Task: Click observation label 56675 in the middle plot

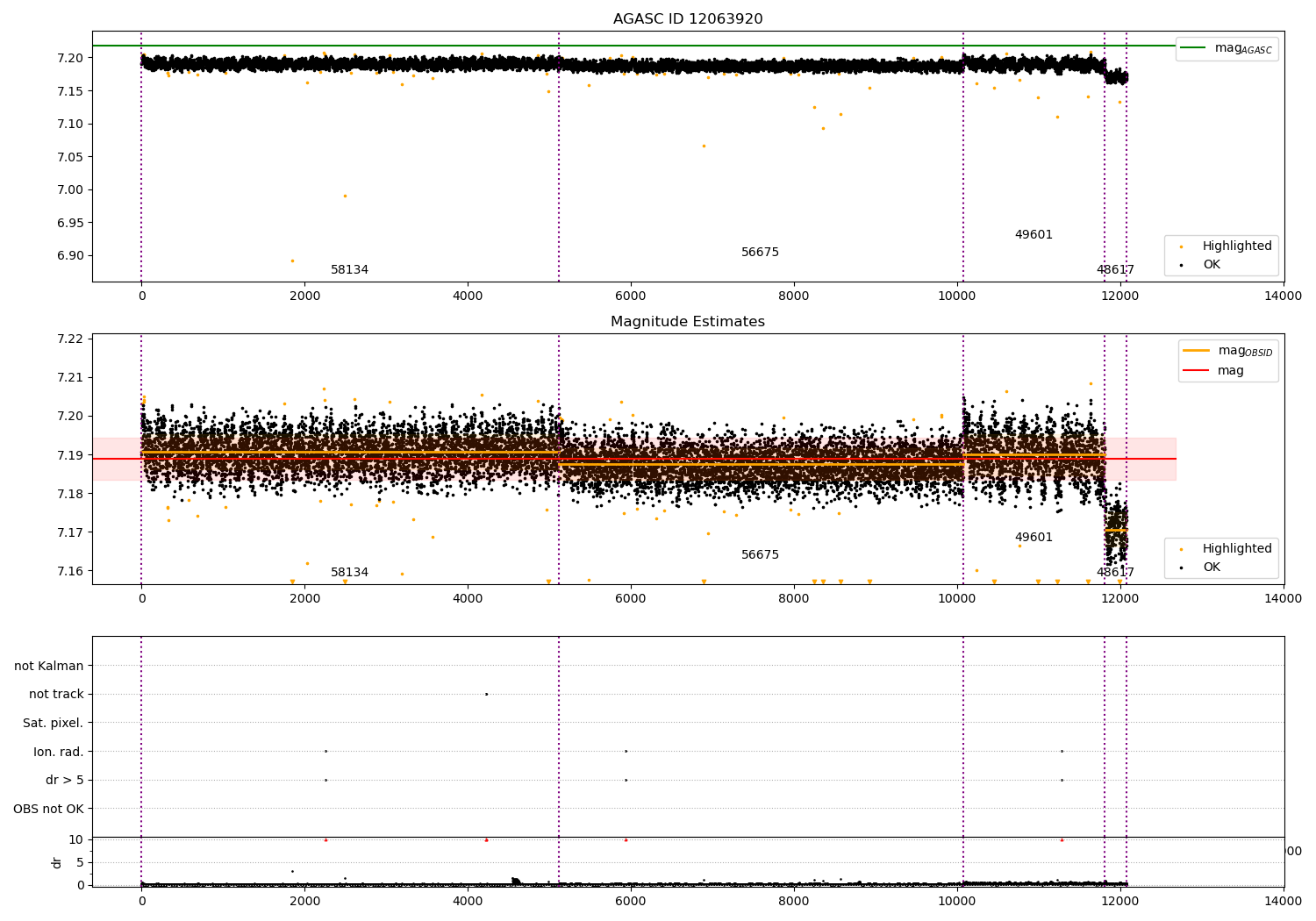Action: click(760, 555)
